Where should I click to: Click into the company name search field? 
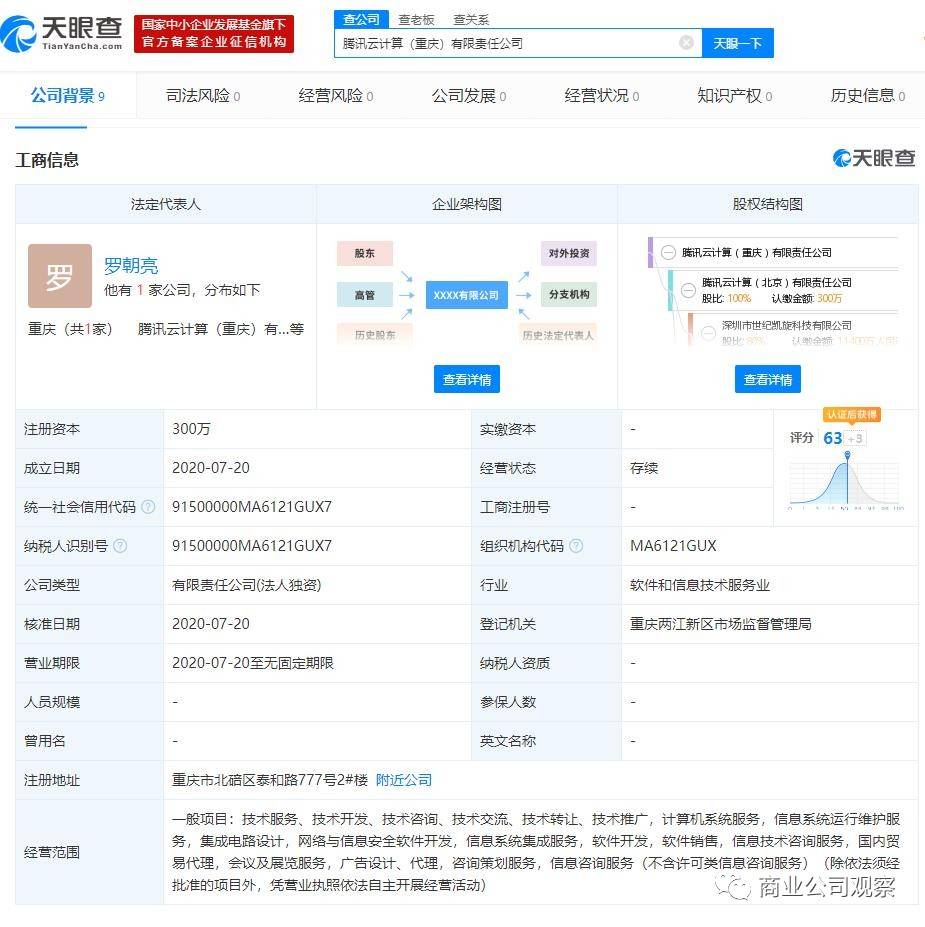click(x=505, y=43)
